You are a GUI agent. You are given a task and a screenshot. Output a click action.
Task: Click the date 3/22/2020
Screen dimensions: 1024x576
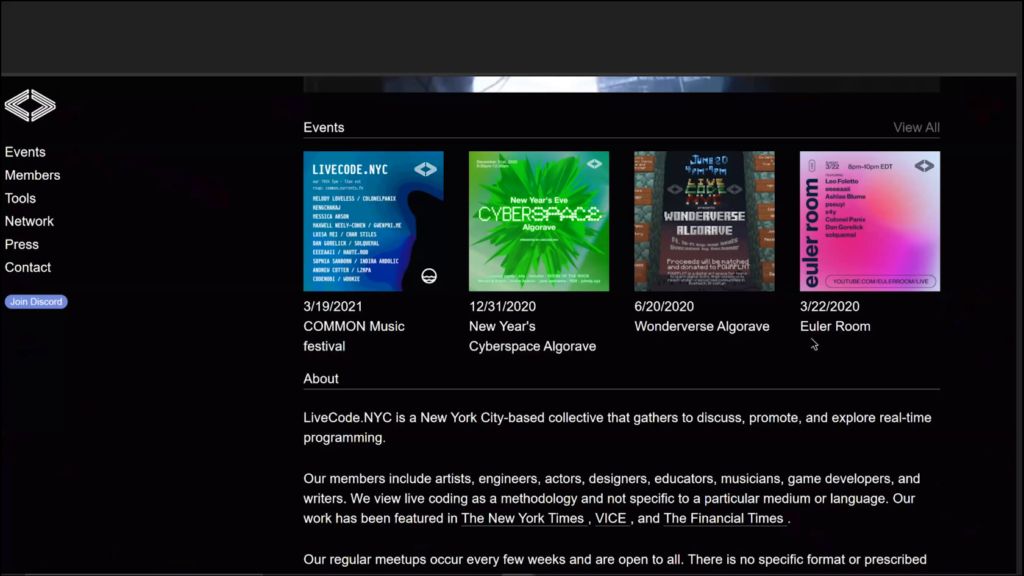click(829, 306)
